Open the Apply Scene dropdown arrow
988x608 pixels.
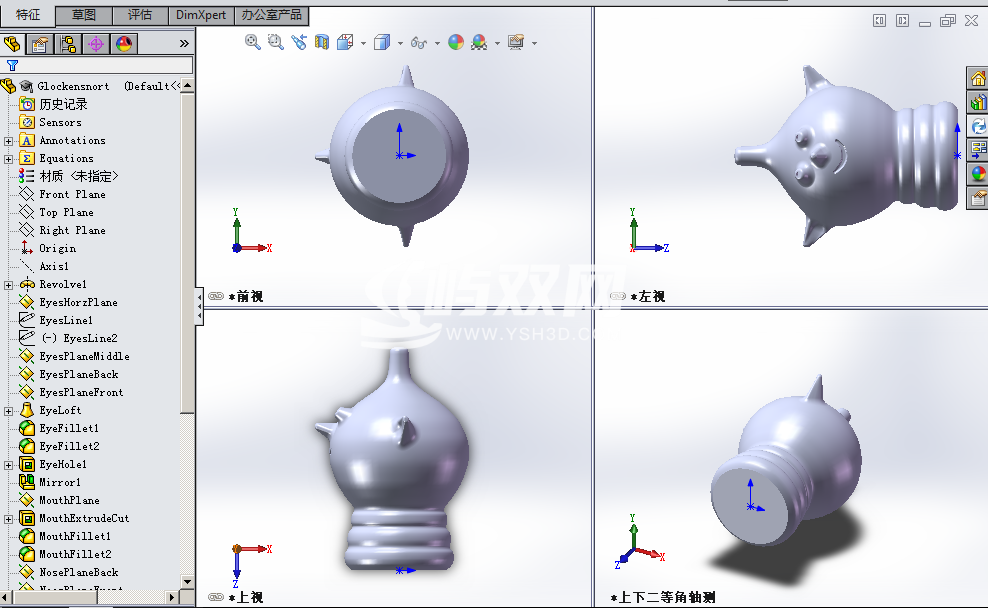497,43
